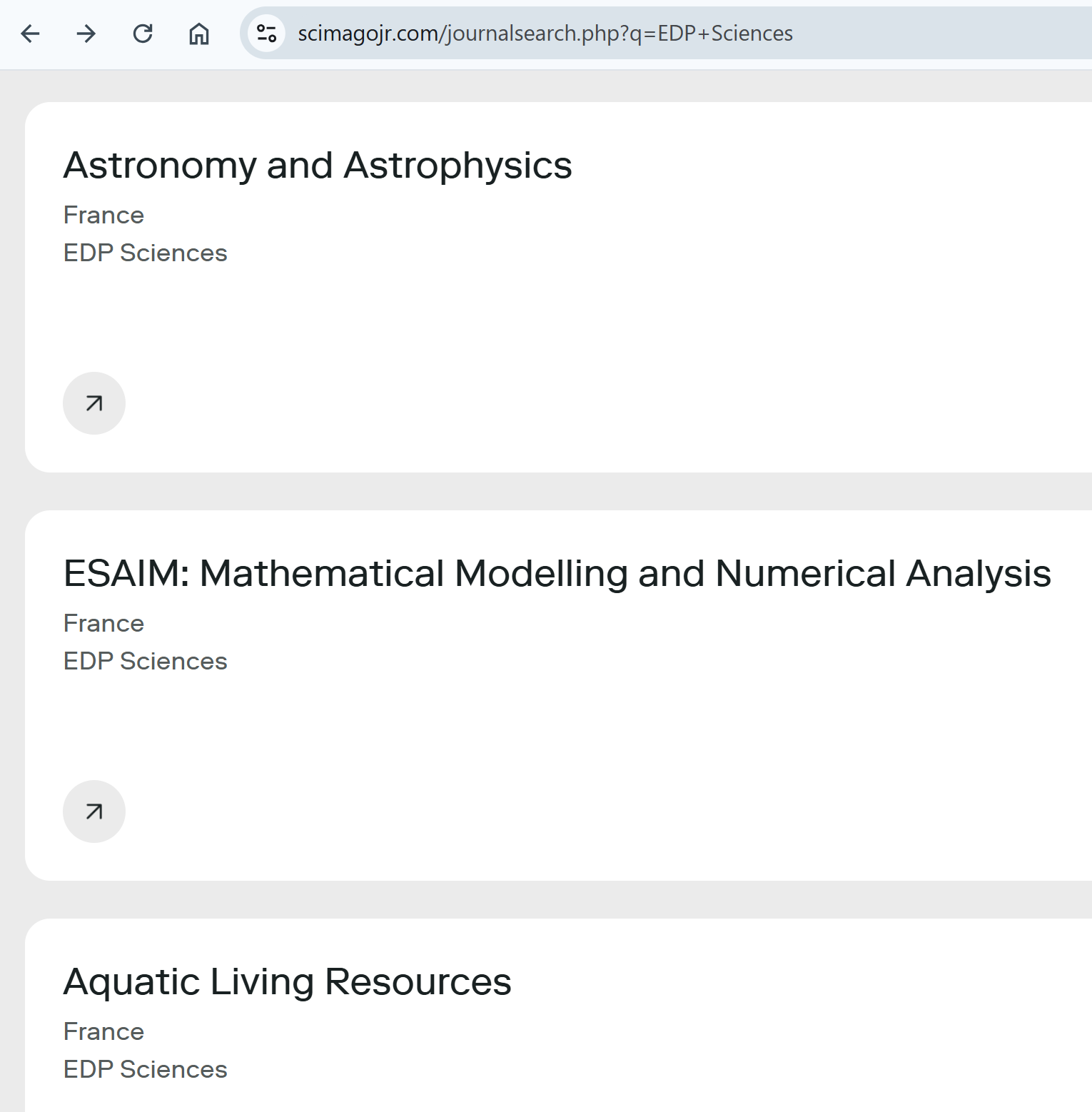Reload the current page
This screenshot has height=1112, width=1092.
pos(143,34)
